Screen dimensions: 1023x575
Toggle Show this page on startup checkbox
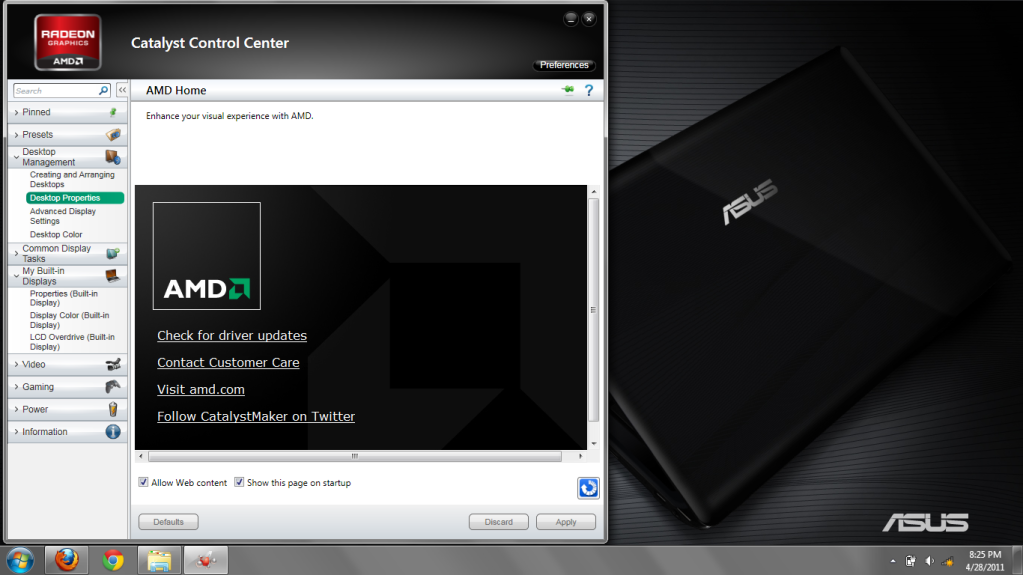point(239,482)
